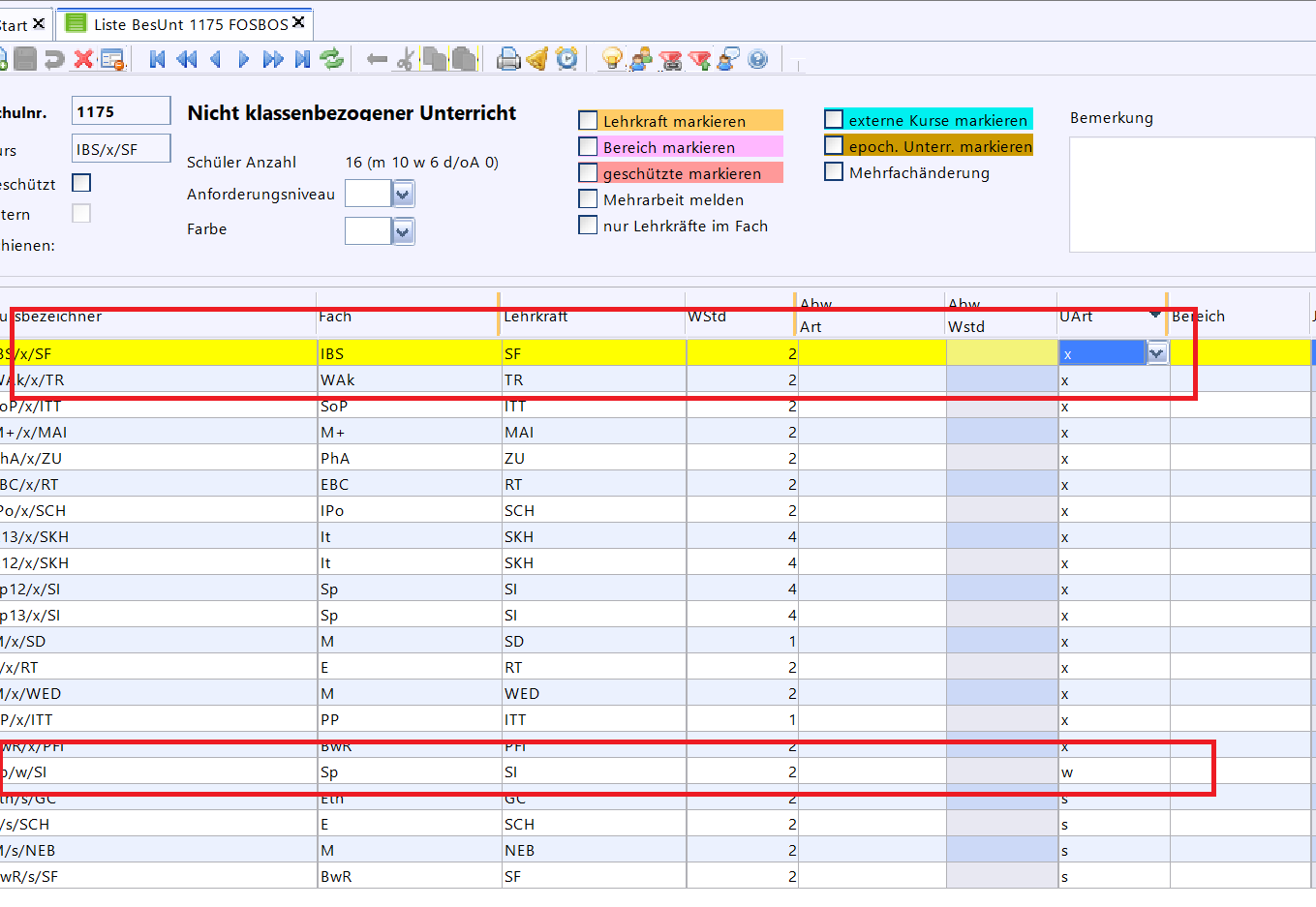
Task: Click the red X delete icon
Action: pos(84,59)
